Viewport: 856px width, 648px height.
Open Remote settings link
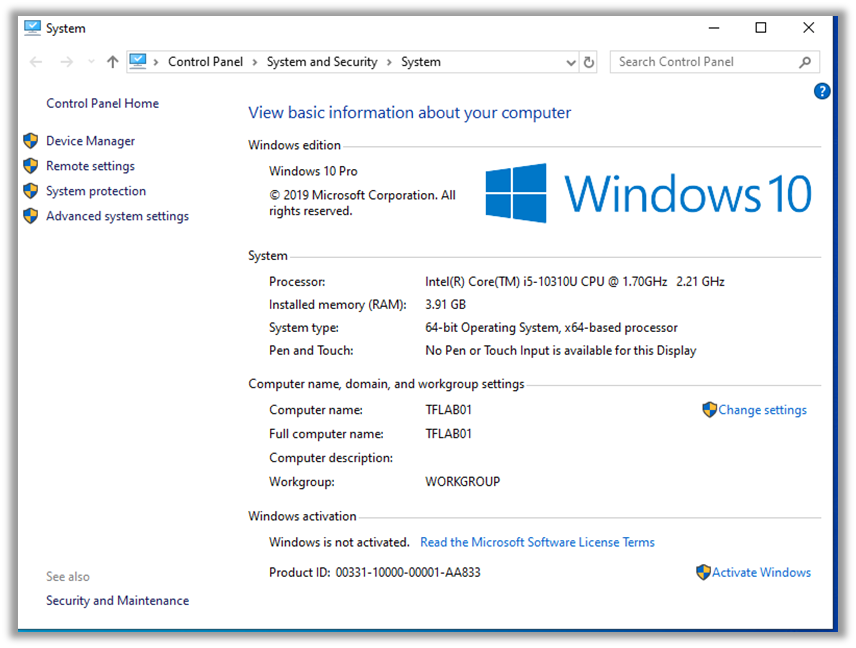click(90, 166)
